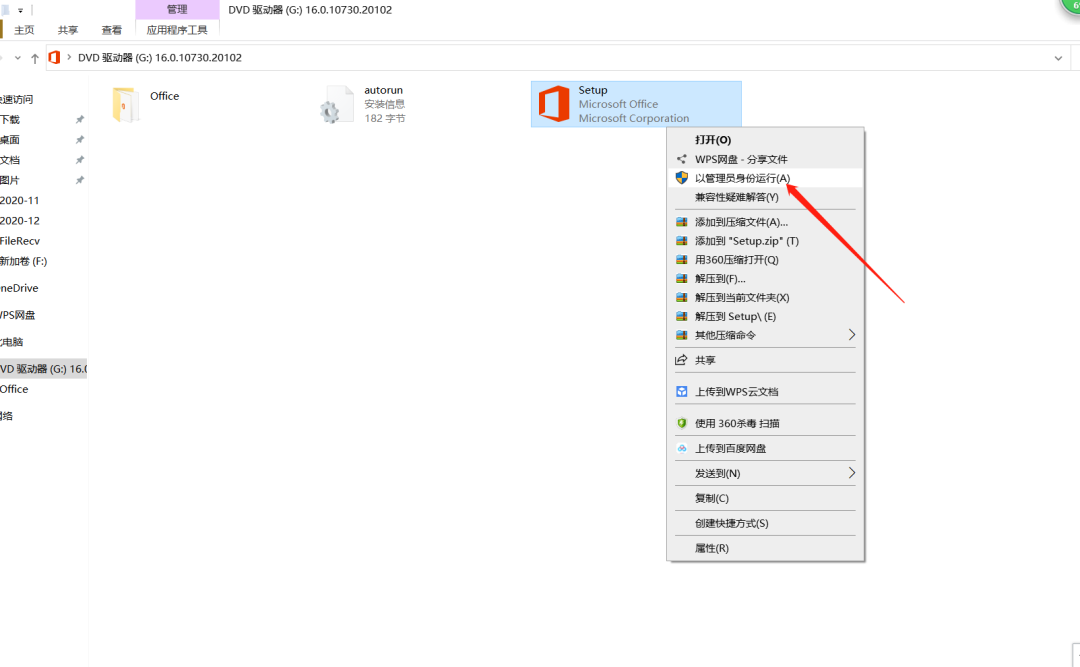Viewport: 1080px width, 667px height.
Task: Click the archive icon beside 解压到(F)
Action: [x=682, y=278]
